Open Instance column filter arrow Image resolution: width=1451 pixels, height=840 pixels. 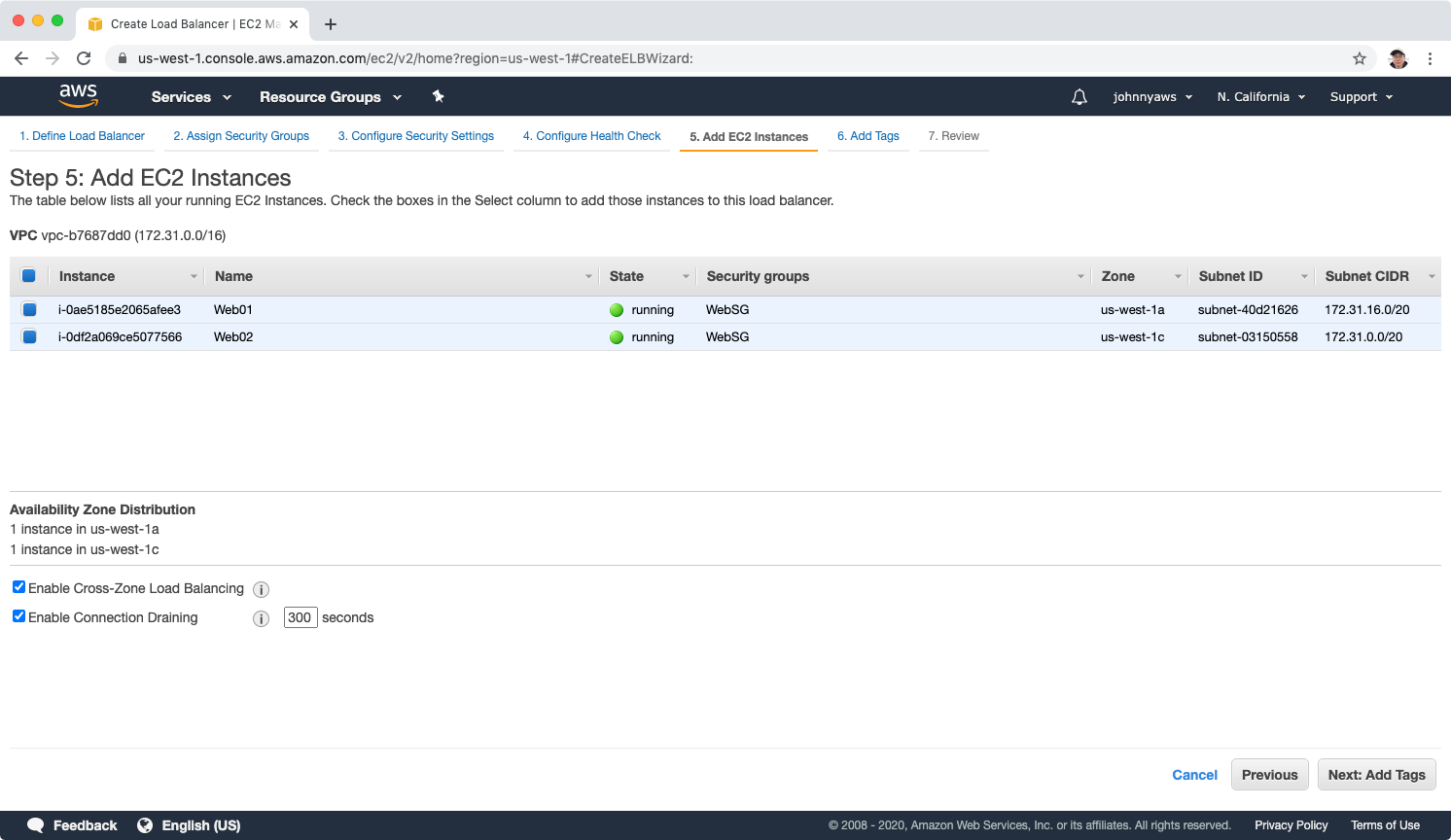pyautogui.click(x=194, y=277)
